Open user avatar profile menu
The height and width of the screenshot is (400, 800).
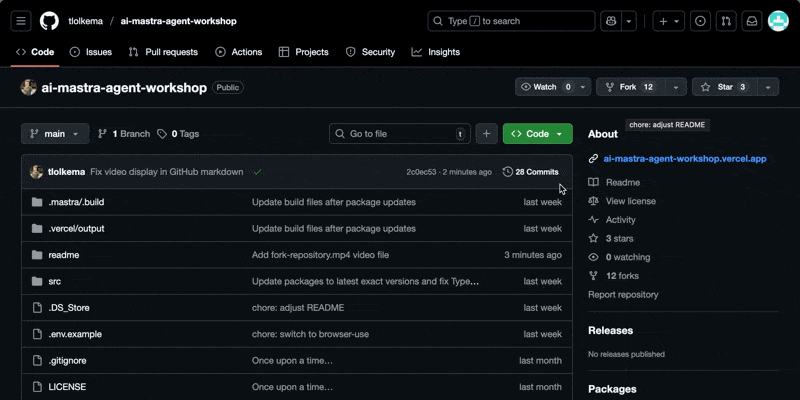pos(778,21)
